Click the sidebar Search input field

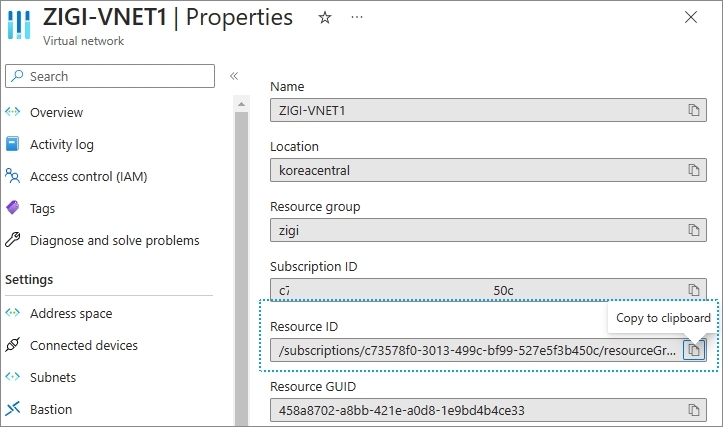pyautogui.click(x=110, y=76)
